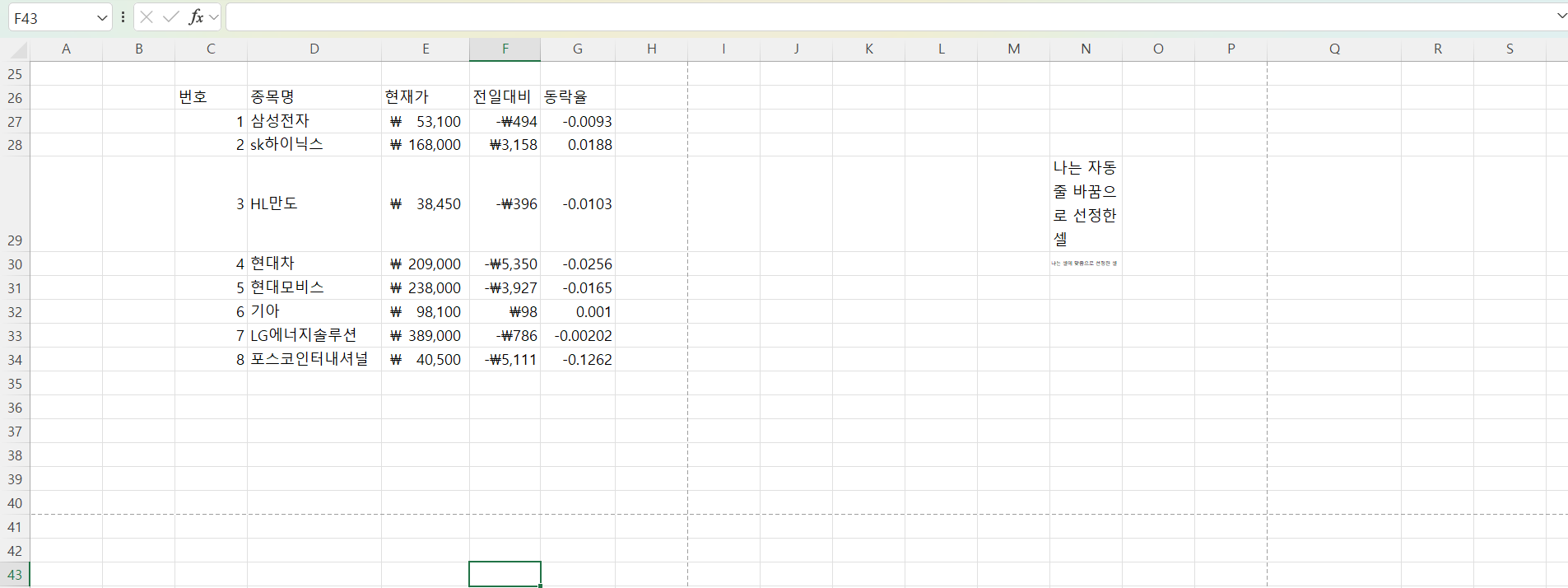Image resolution: width=1568 pixels, height=588 pixels.
Task: Select column D header
Action: [x=314, y=49]
